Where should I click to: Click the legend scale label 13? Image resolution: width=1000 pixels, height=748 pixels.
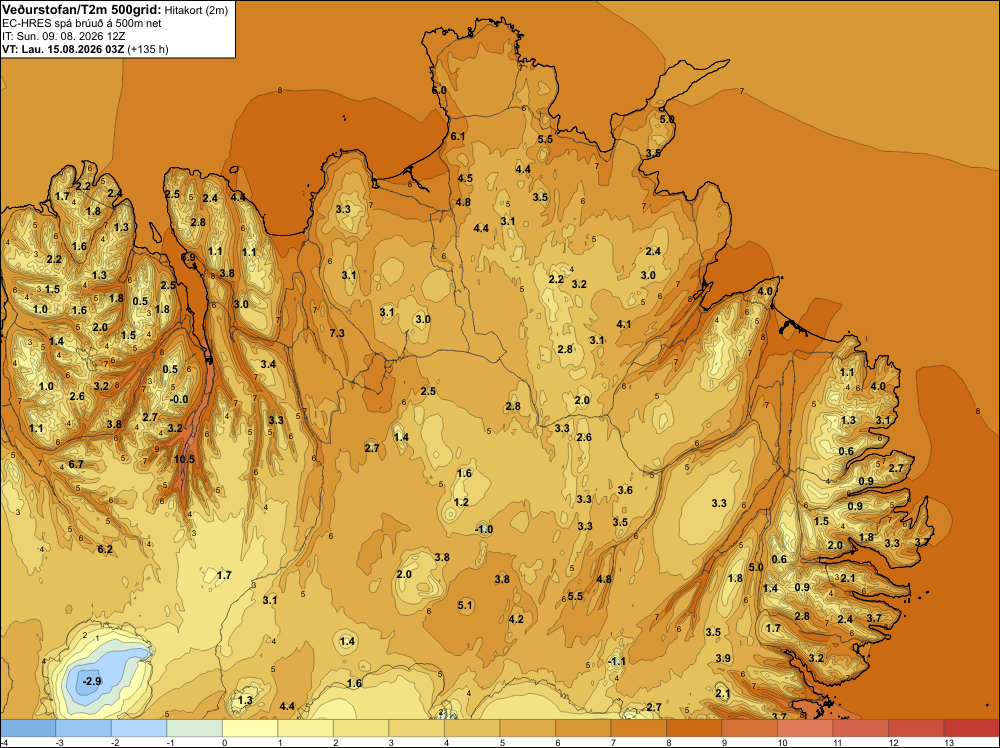pyautogui.click(x=948, y=742)
